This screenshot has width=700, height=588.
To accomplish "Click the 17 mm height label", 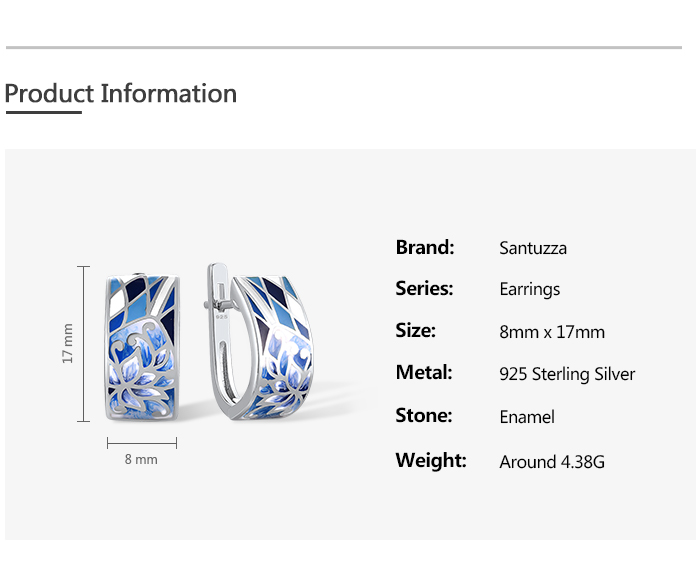I will [68, 343].
